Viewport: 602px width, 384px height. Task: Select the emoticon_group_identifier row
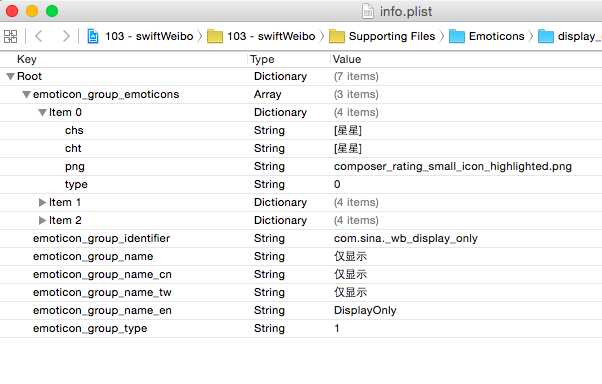pos(301,238)
